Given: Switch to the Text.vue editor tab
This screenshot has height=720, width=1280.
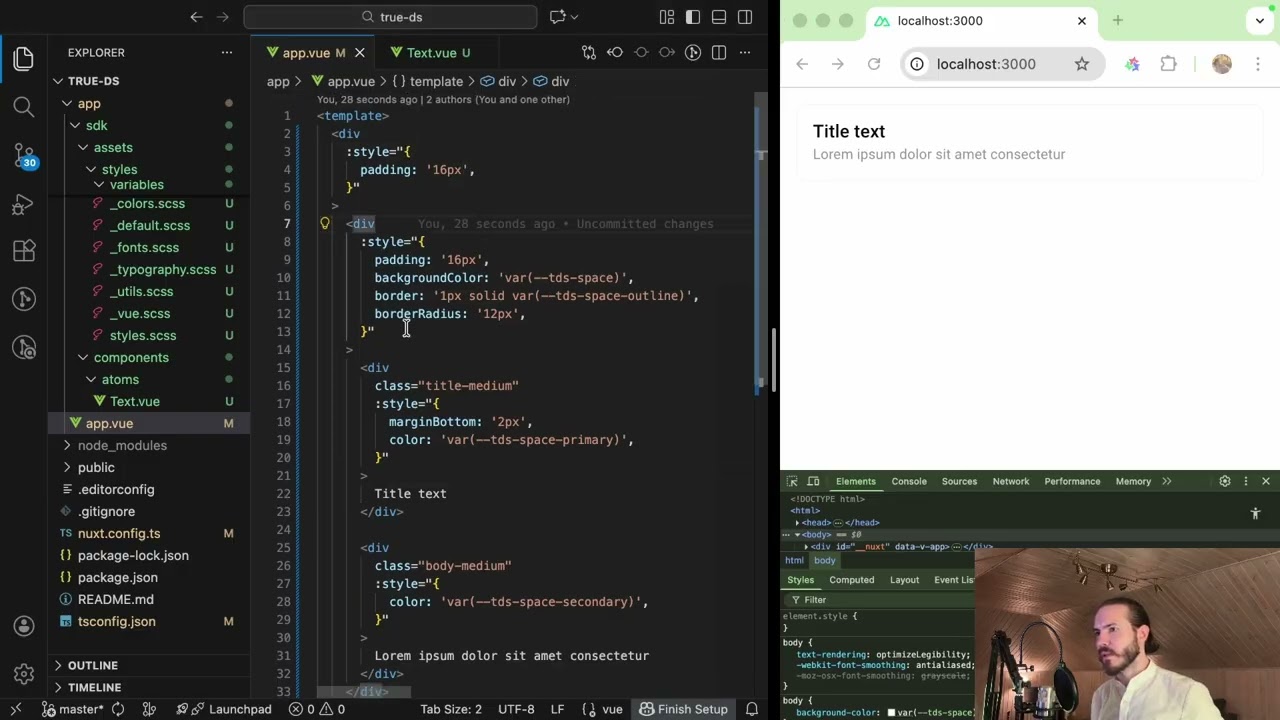Looking at the screenshot, I should pyautogui.click(x=430, y=52).
